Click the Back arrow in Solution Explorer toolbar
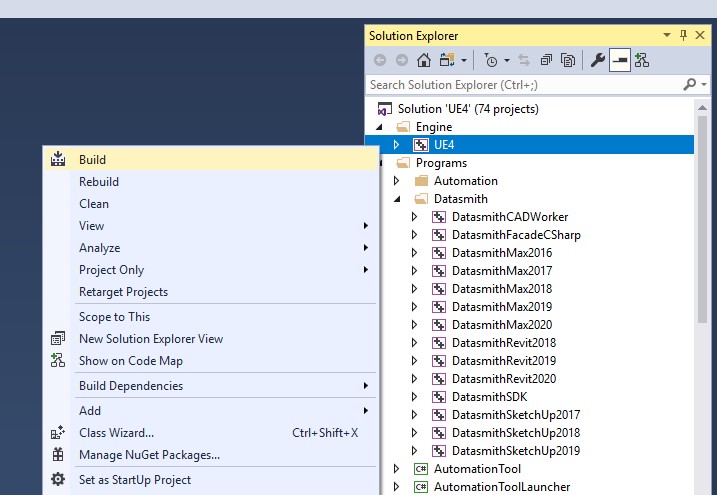 (x=380, y=60)
